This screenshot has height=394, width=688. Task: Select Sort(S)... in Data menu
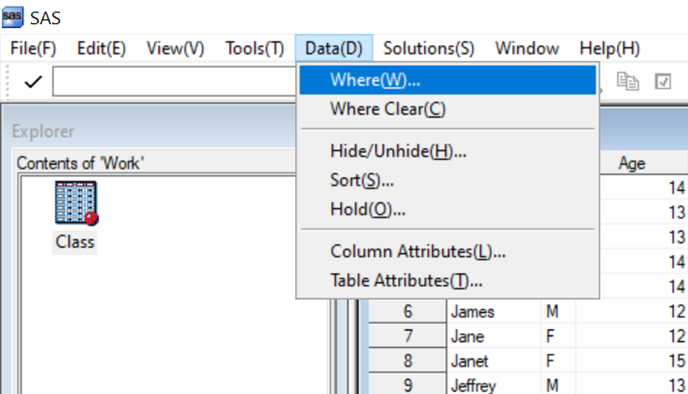point(448,180)
